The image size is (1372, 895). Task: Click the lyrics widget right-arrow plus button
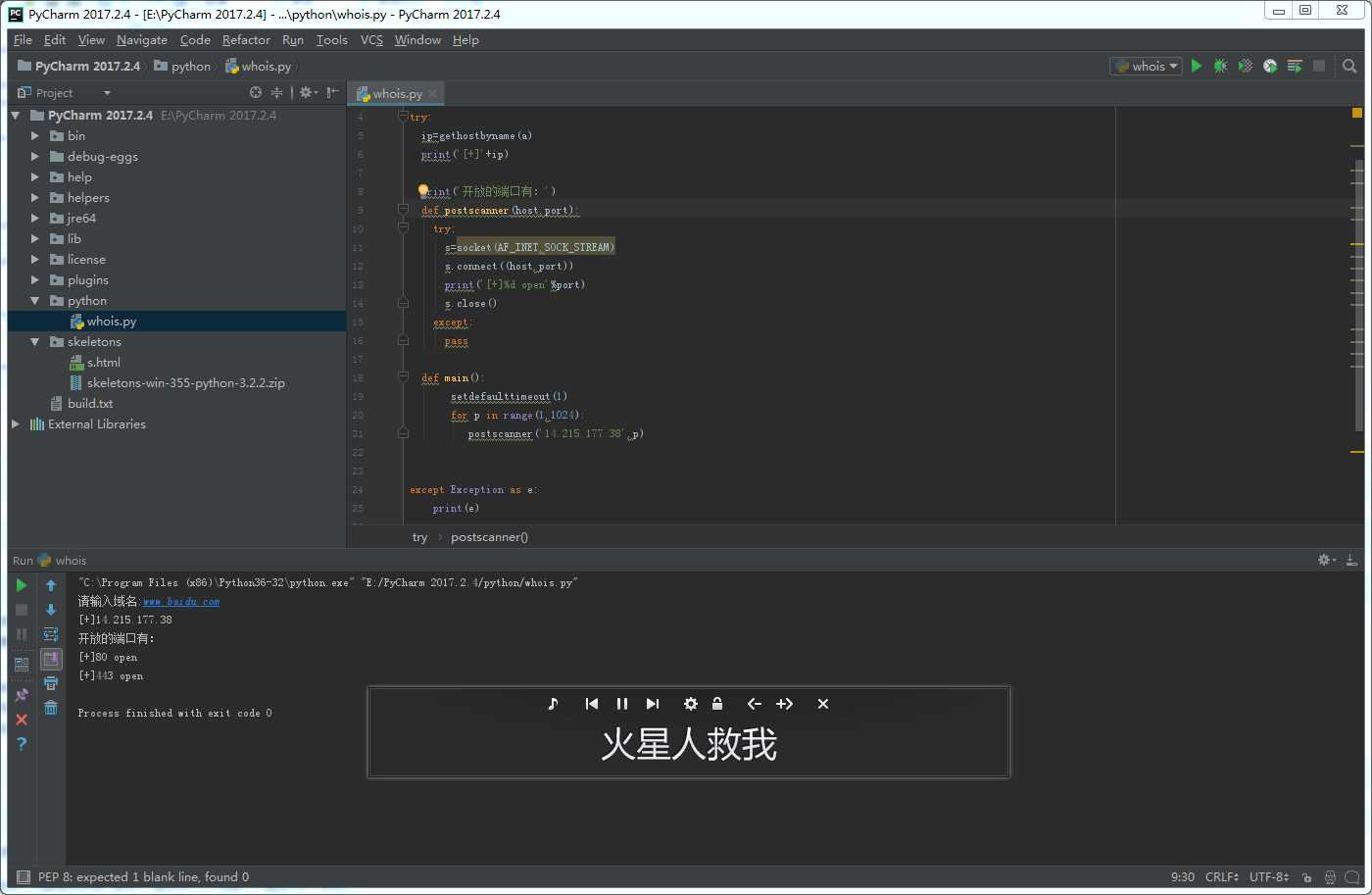[x=784, y=704]
